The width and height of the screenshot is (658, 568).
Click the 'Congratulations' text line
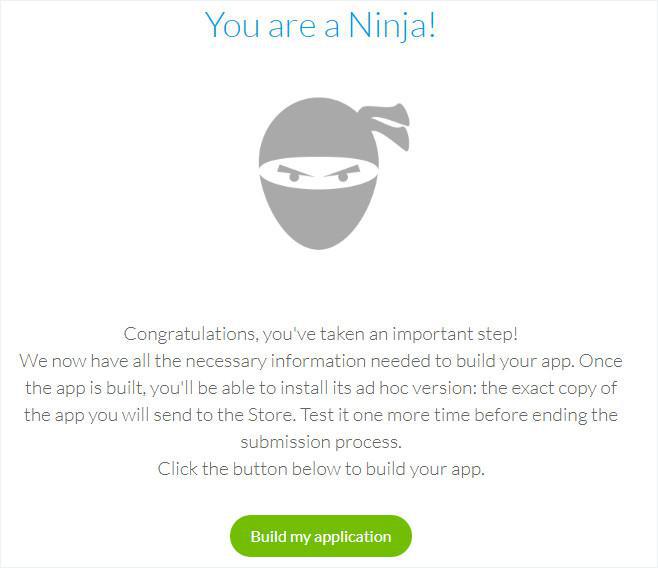coord(321,334)
